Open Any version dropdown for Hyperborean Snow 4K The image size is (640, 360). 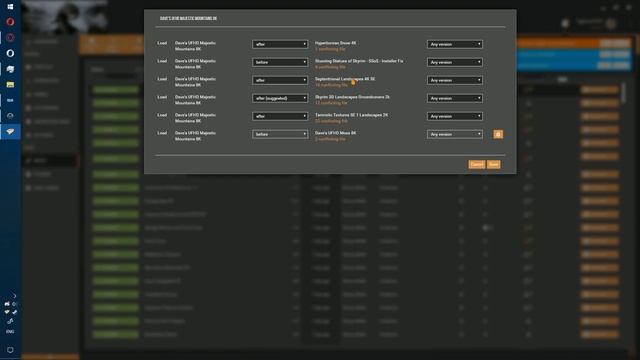[455, 44]
